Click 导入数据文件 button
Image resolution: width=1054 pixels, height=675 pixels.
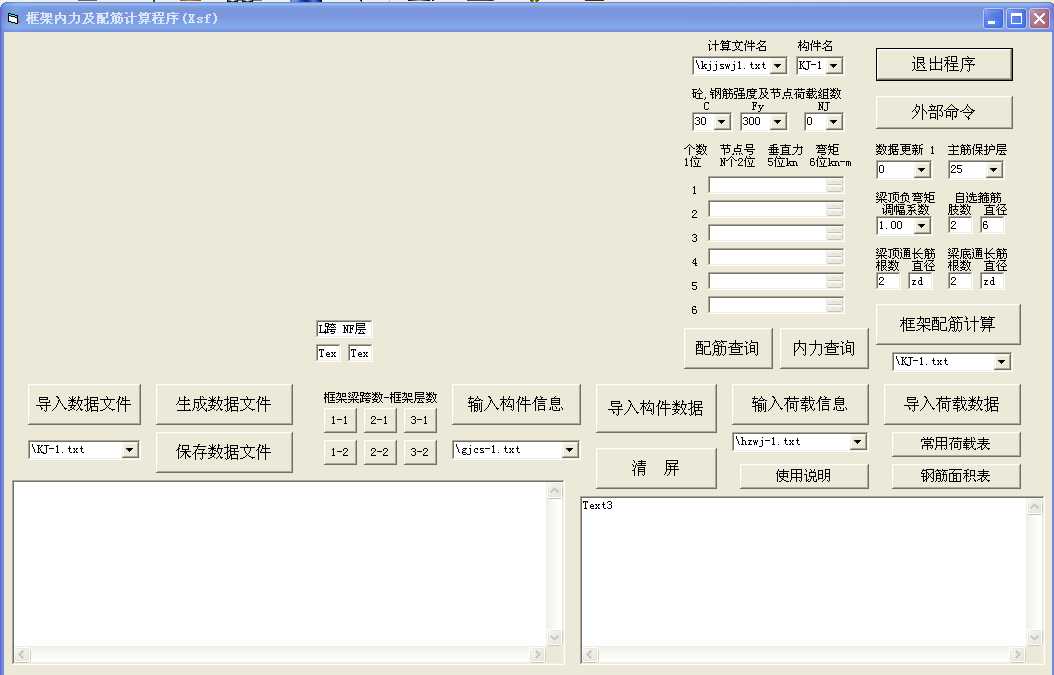84,404
